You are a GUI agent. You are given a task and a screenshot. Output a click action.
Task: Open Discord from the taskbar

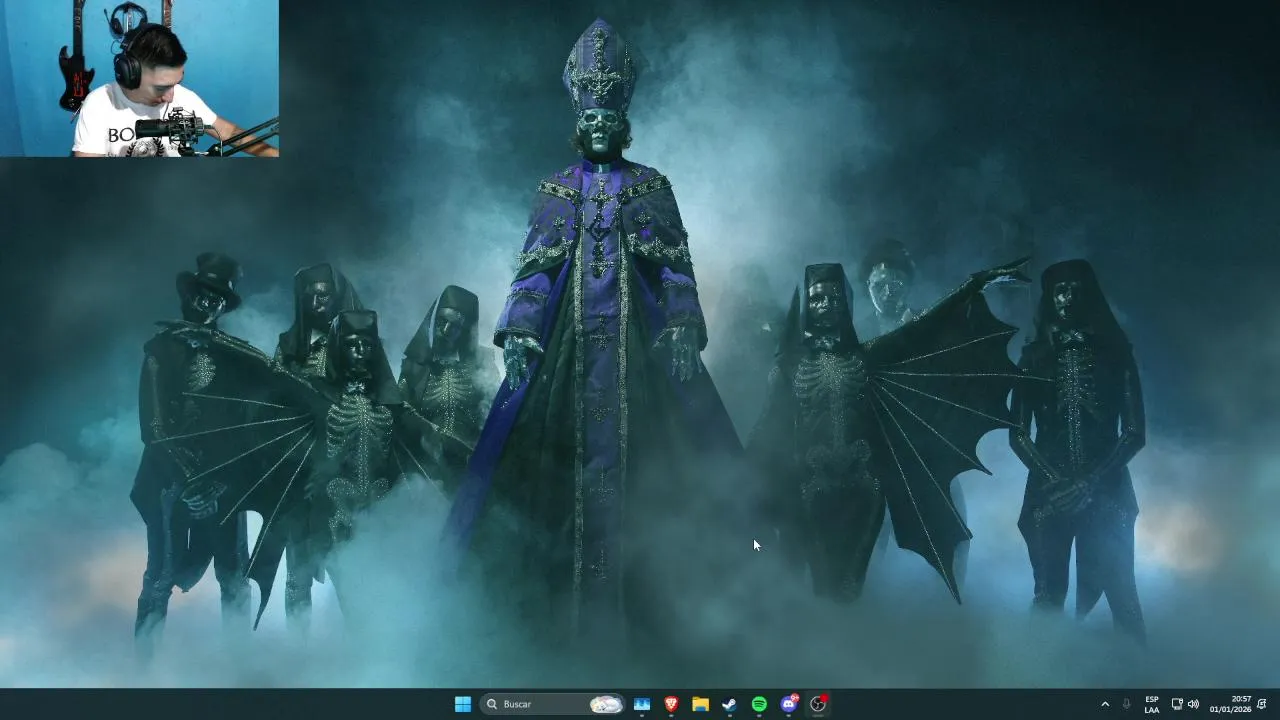click(x=789, y=704)
